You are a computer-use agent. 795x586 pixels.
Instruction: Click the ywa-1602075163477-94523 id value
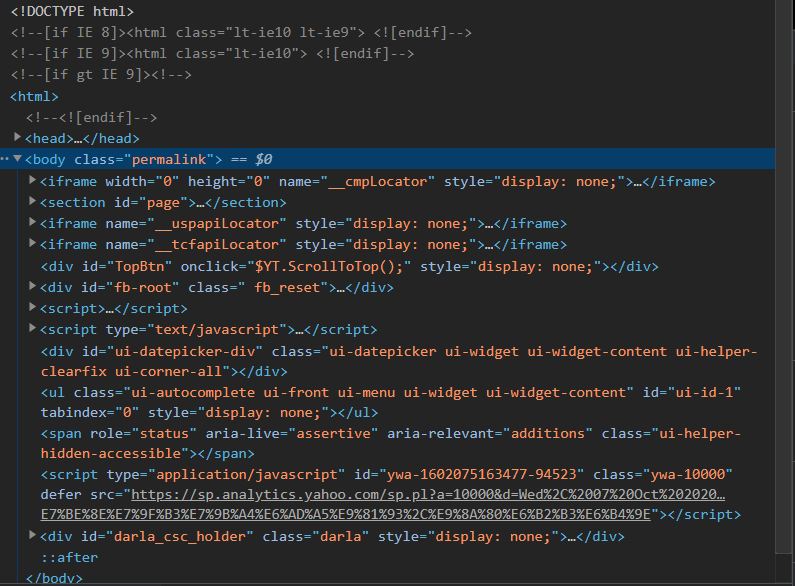[x=482, y=474]
